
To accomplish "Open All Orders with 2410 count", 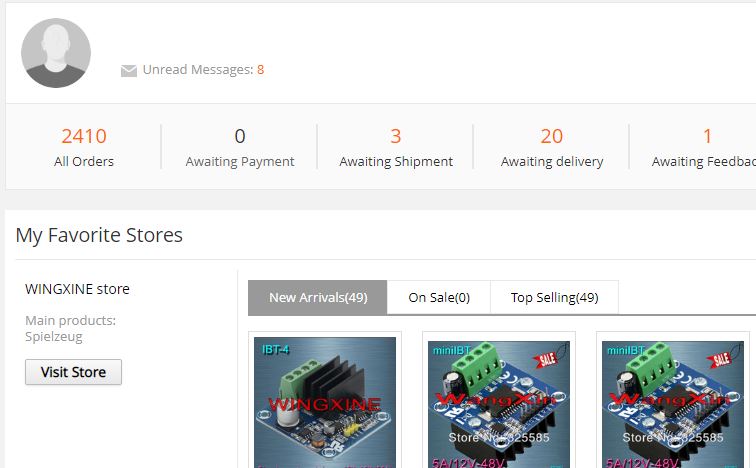I will pyautogui.click(x=84, y=147).
